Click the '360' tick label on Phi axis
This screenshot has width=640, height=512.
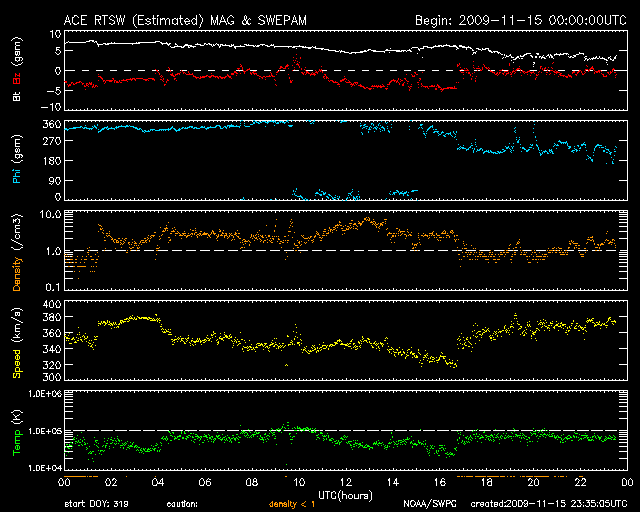(x=52, y=124)
